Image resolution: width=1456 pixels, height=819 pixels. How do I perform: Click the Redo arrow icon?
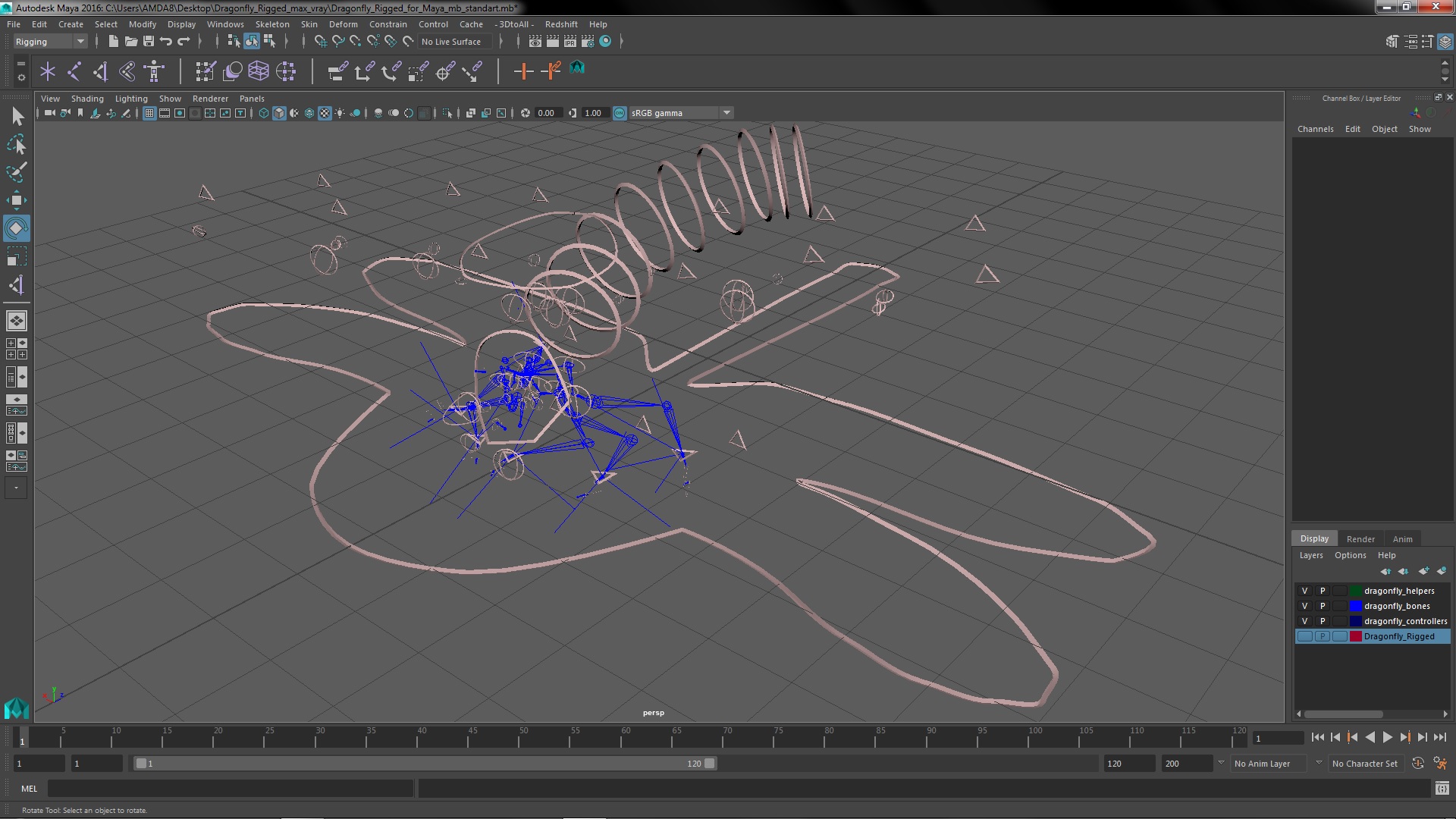(x=184, y=42)
